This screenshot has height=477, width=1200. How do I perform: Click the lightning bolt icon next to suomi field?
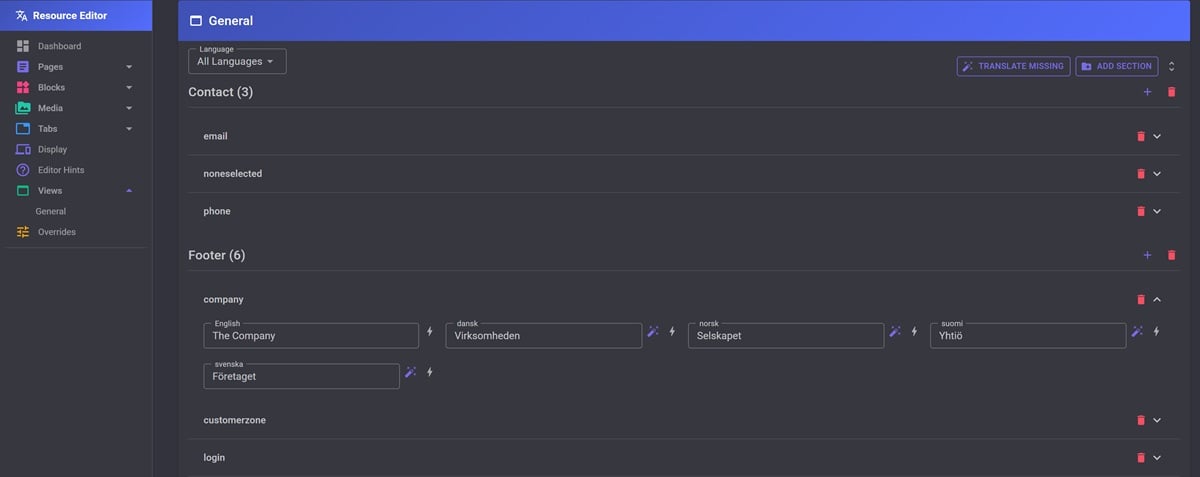[1156, 331]
